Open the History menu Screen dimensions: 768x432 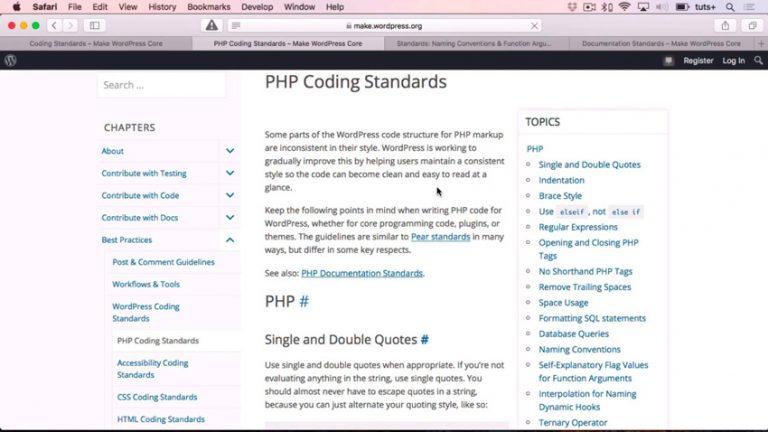tap(162, 7)
